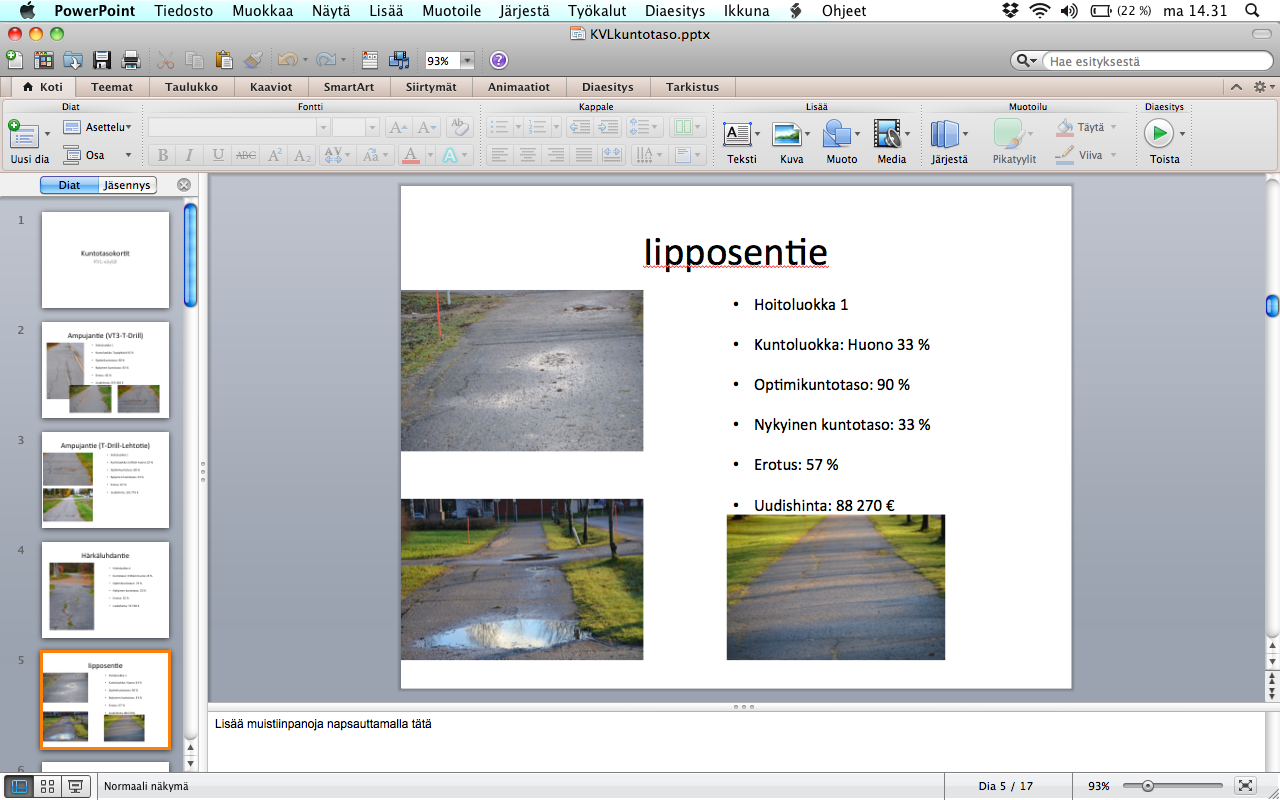Click the open file folder icon
This screenshot has height=800, width=1280.
coord(73,60)
